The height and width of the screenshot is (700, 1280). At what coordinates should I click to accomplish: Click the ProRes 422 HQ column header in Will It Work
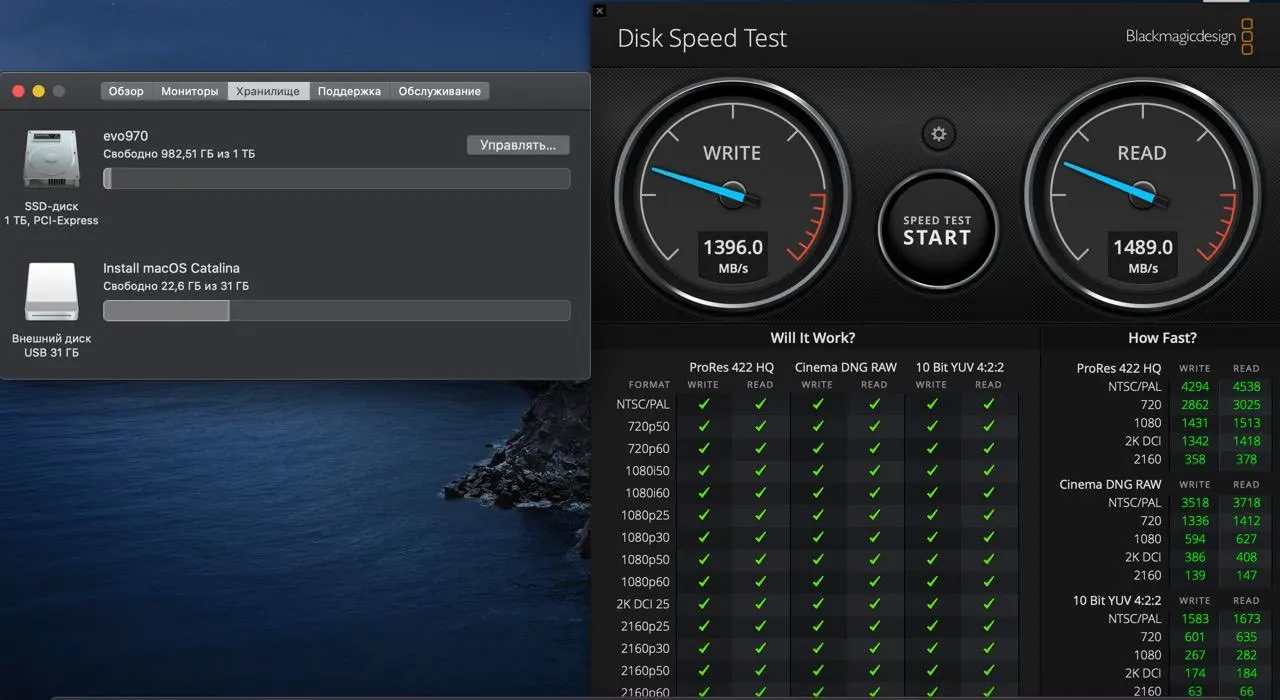pos(731,367)
